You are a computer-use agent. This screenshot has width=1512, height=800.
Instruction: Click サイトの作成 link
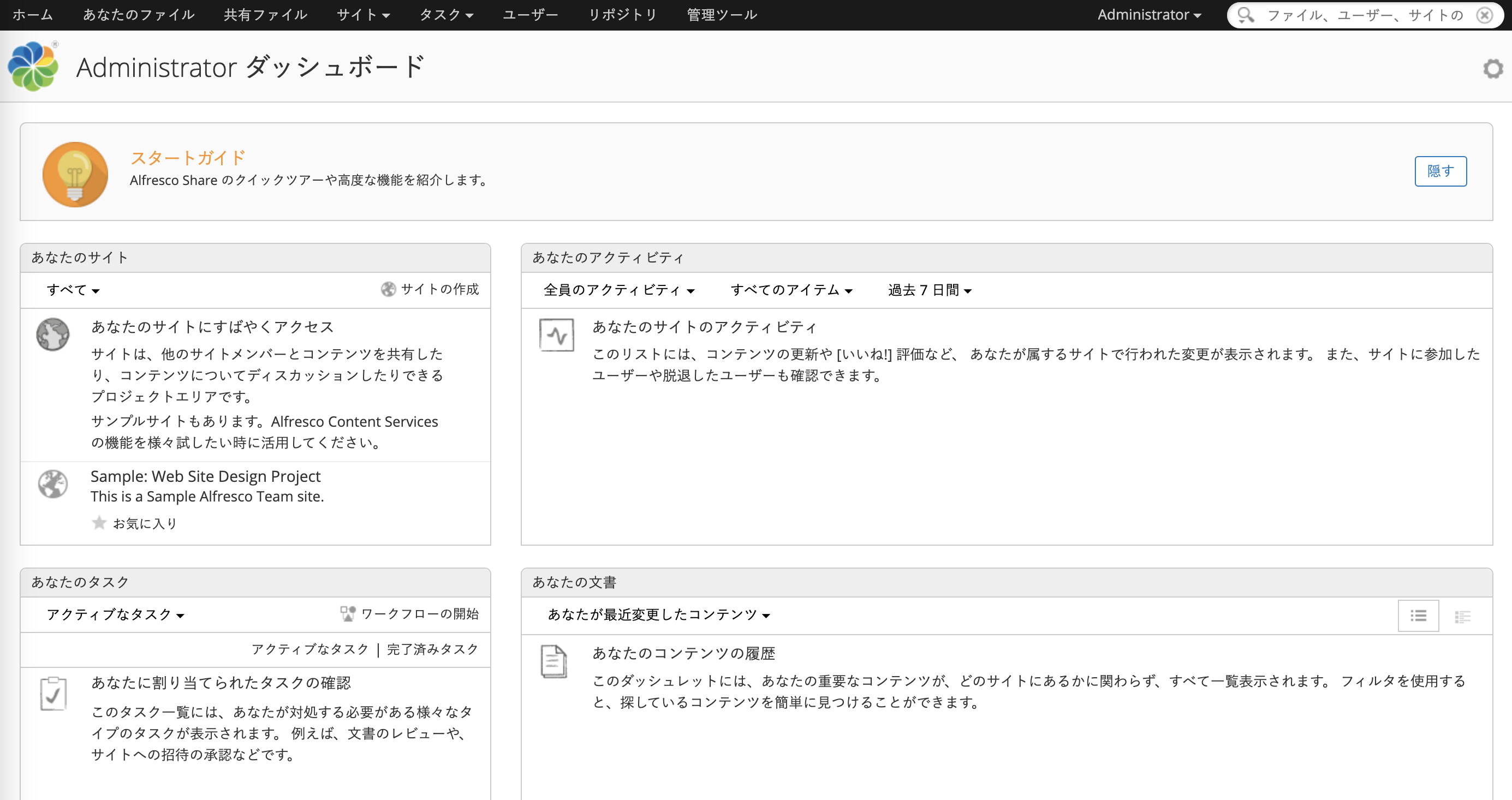[x=439, y=289]
